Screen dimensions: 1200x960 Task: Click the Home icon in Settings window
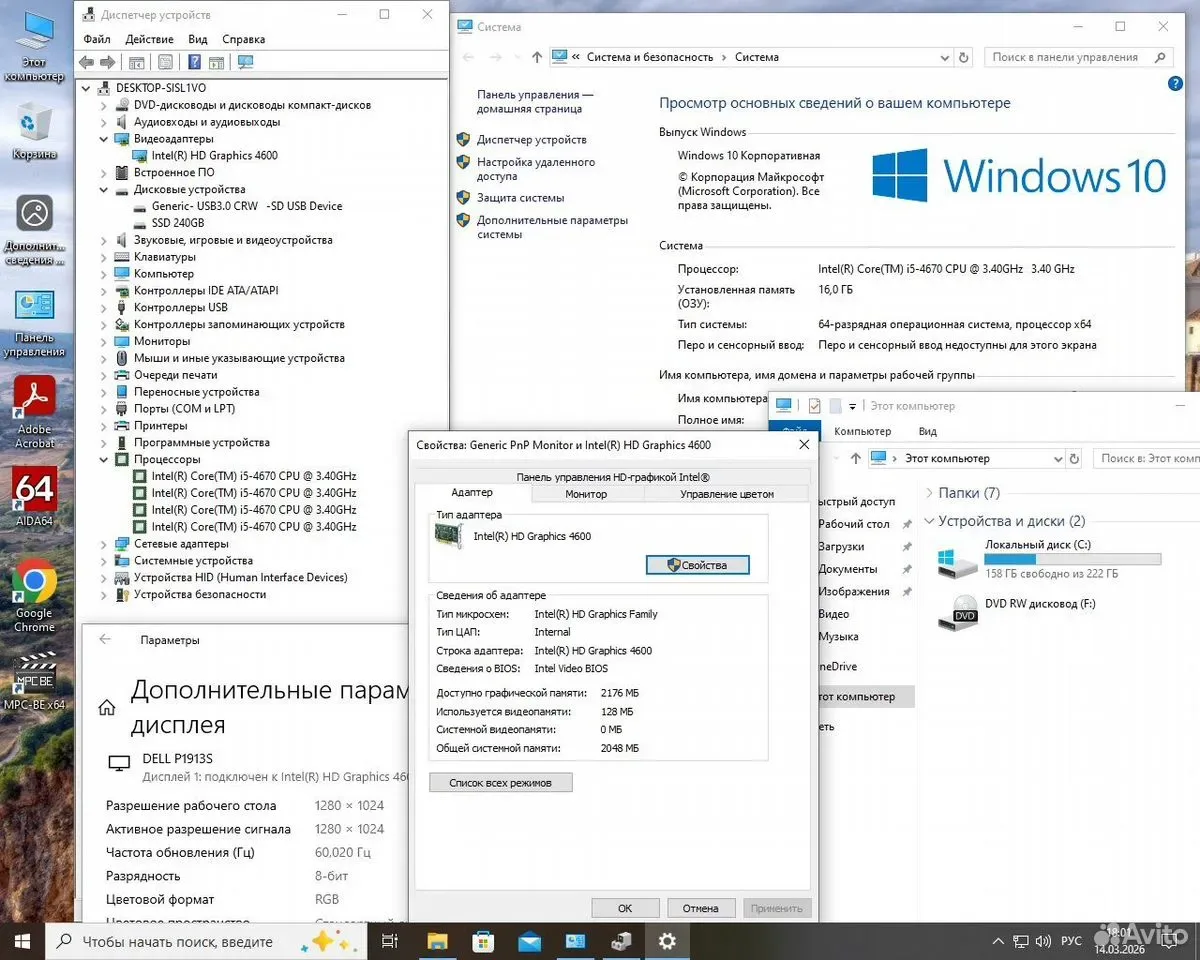(x=107, y=707)
